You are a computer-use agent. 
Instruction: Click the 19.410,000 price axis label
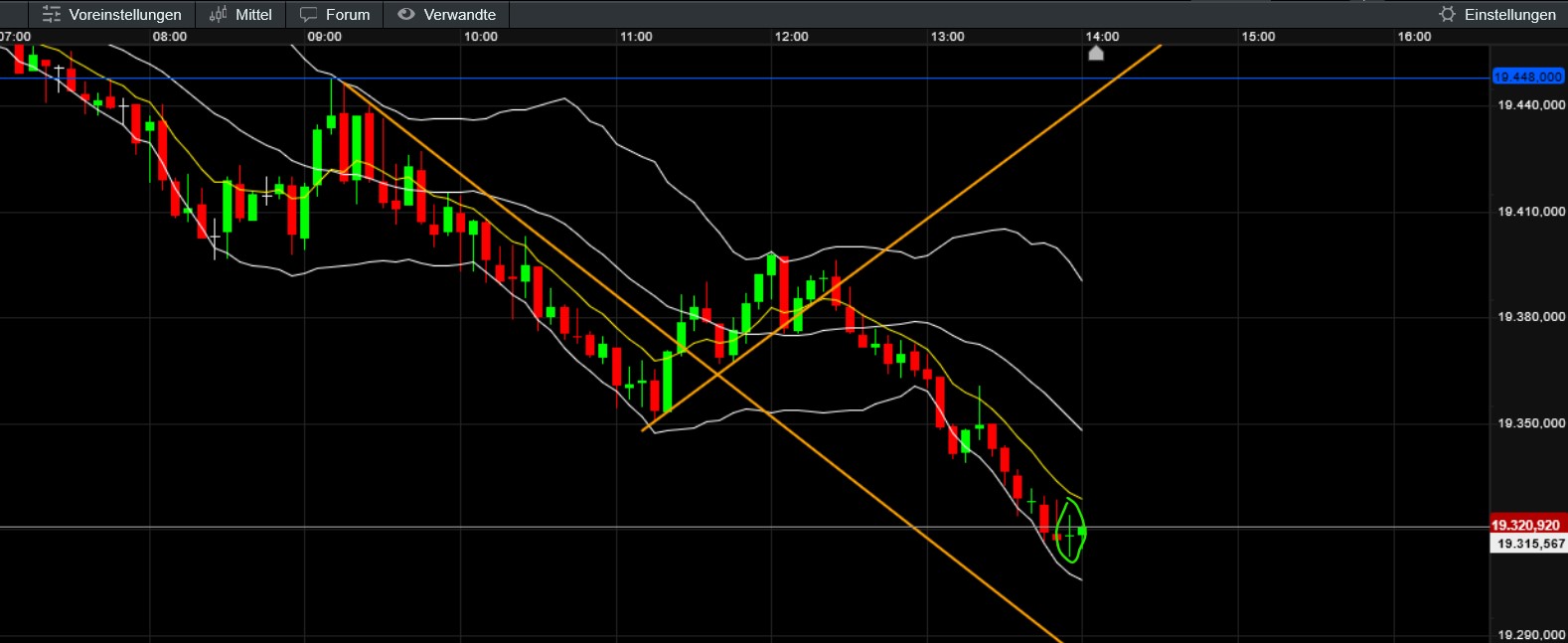[x=1531, y=211]
